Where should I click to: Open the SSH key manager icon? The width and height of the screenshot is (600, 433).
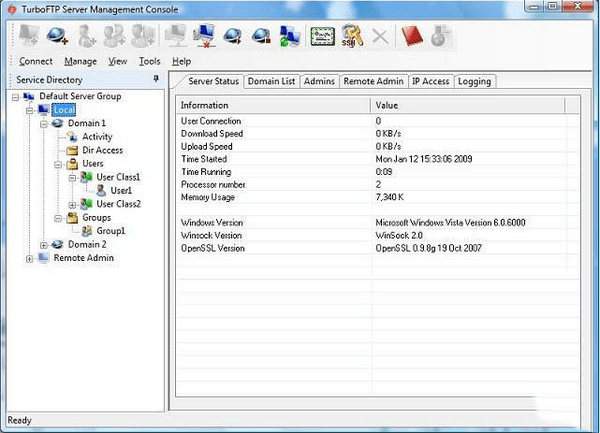(x=352, y=36)
